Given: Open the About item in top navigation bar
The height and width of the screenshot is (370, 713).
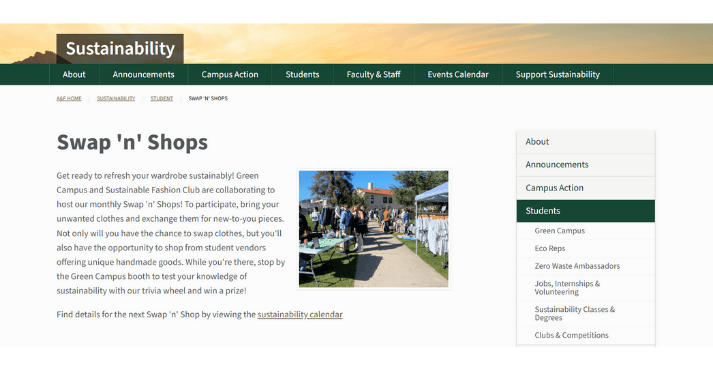Looking at the screenshot, I should click(x=74, y=75).
